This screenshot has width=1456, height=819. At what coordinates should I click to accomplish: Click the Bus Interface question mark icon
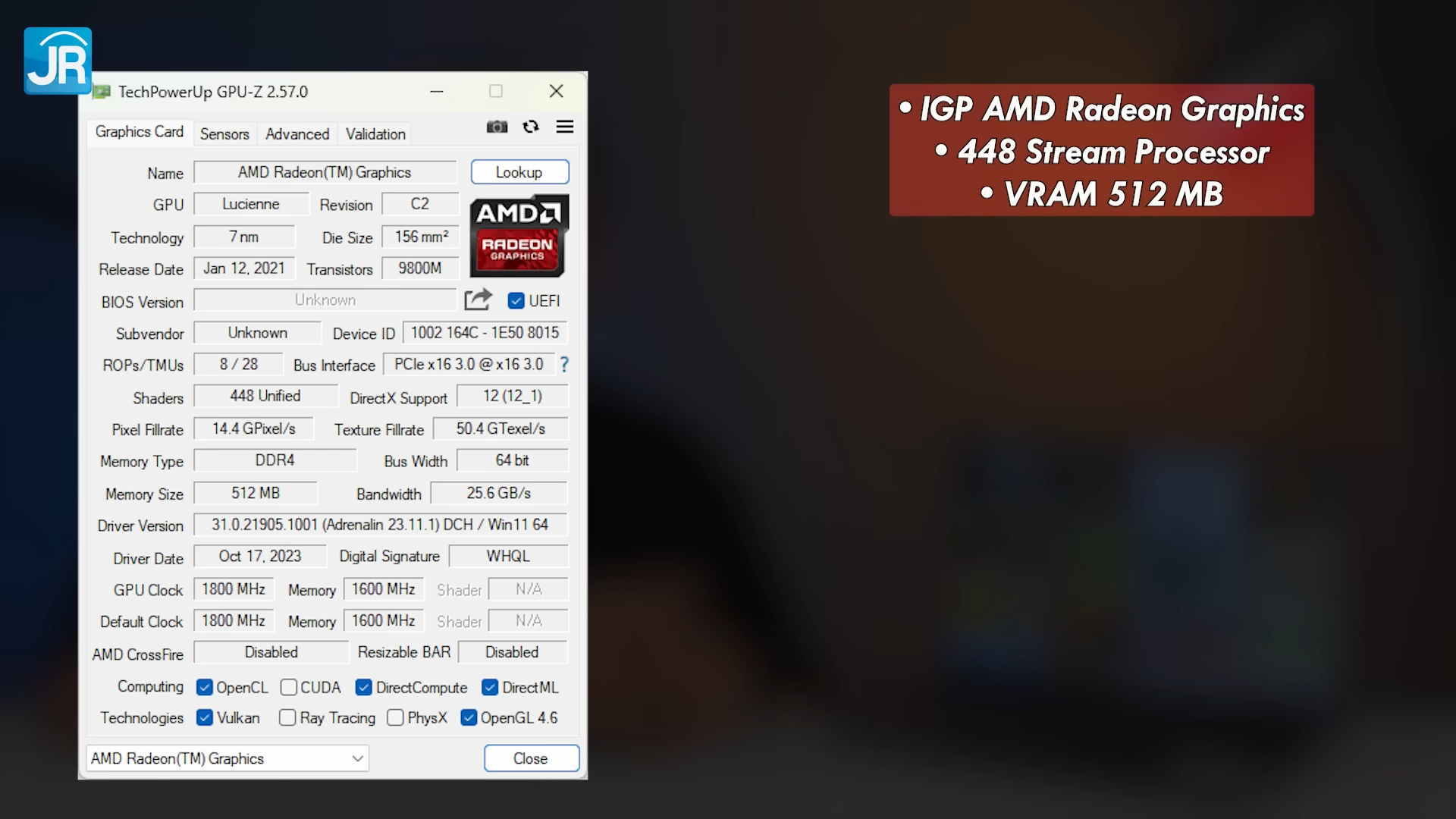564,365
